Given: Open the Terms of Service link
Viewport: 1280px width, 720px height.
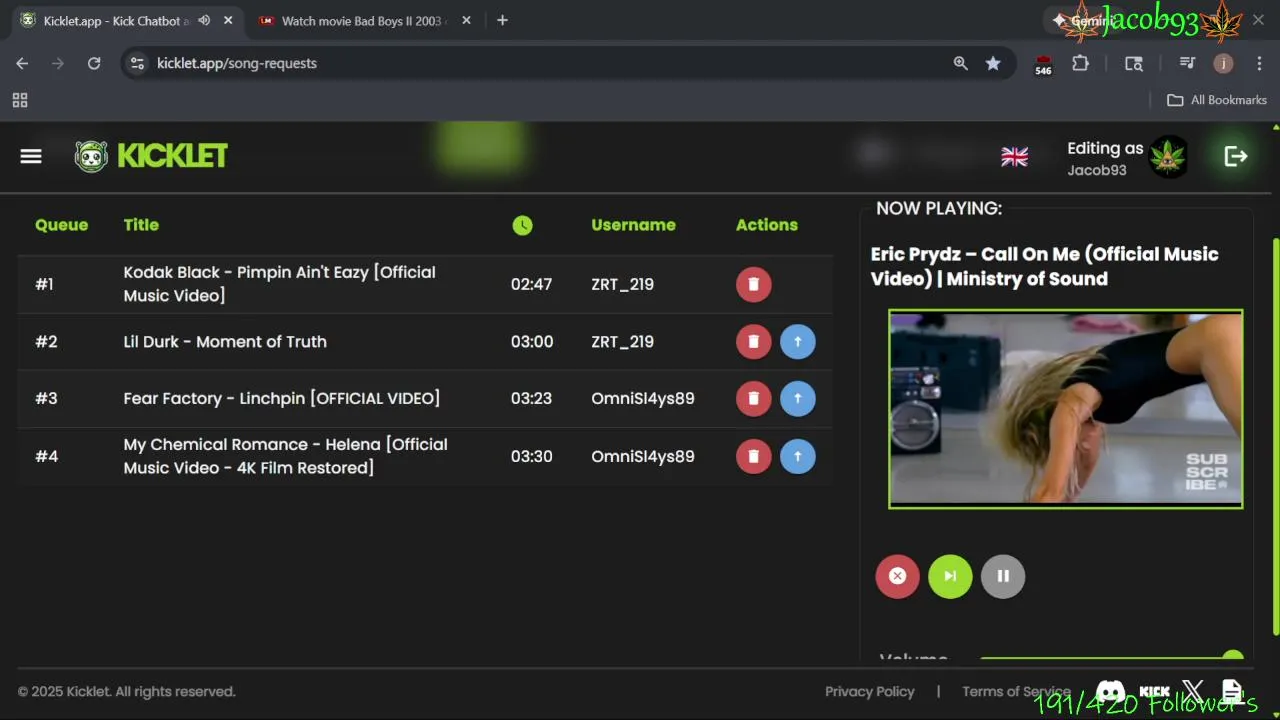Looking at the screenshot, I should 1016,691.
